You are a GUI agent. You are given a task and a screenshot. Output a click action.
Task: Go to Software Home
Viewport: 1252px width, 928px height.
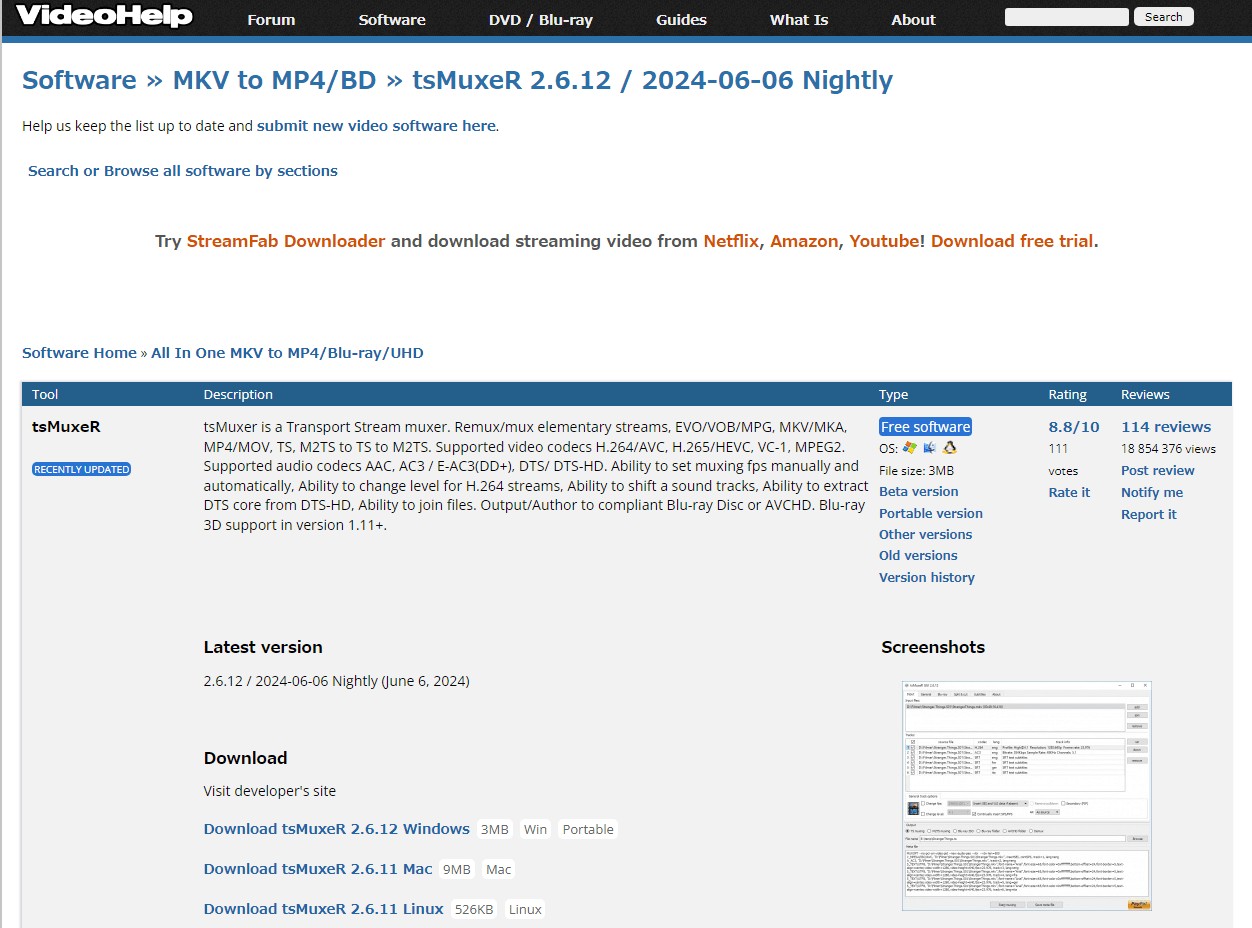(x=79, y=353)
